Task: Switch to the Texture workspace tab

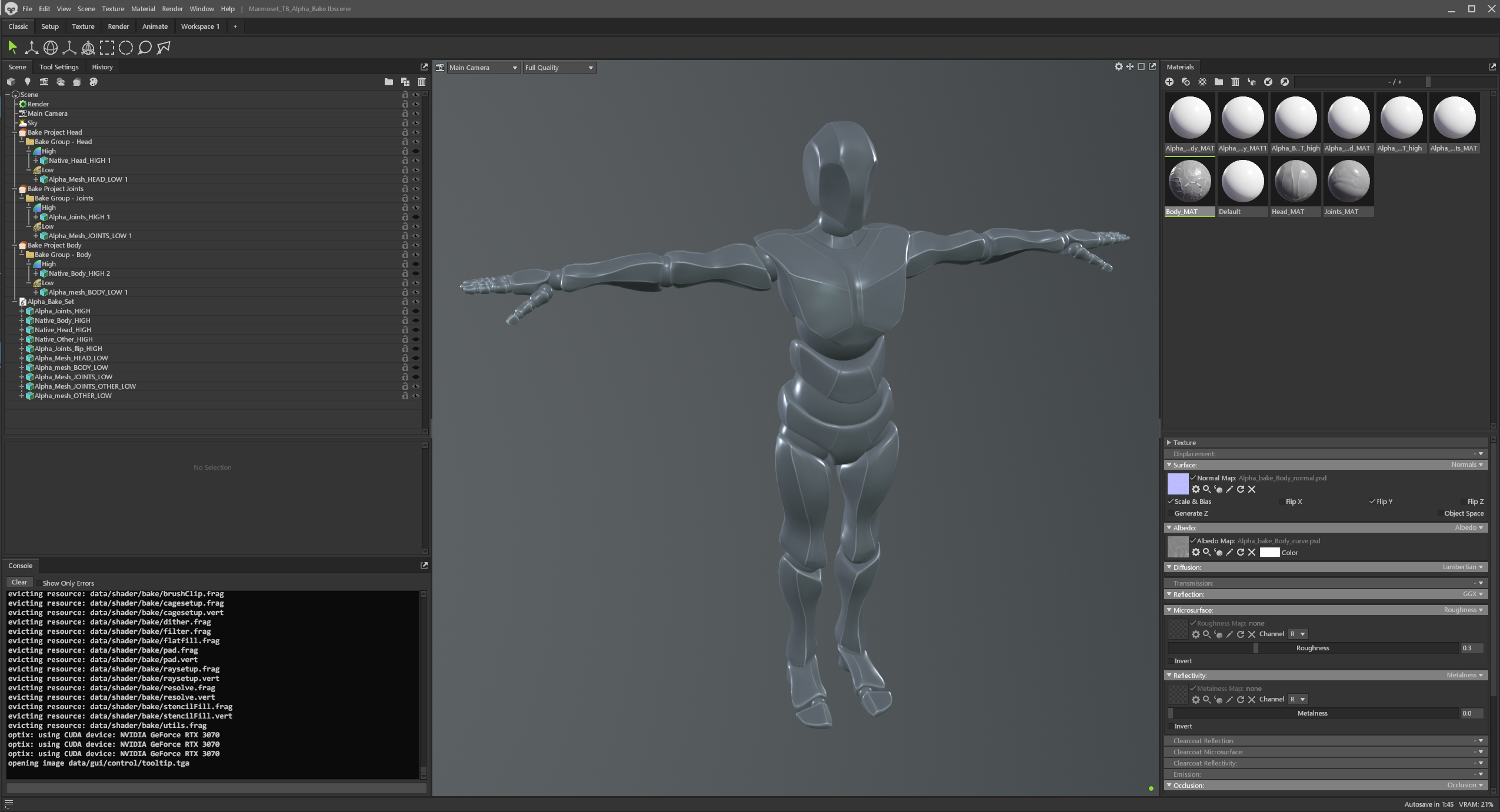Action: pos(83,26)
